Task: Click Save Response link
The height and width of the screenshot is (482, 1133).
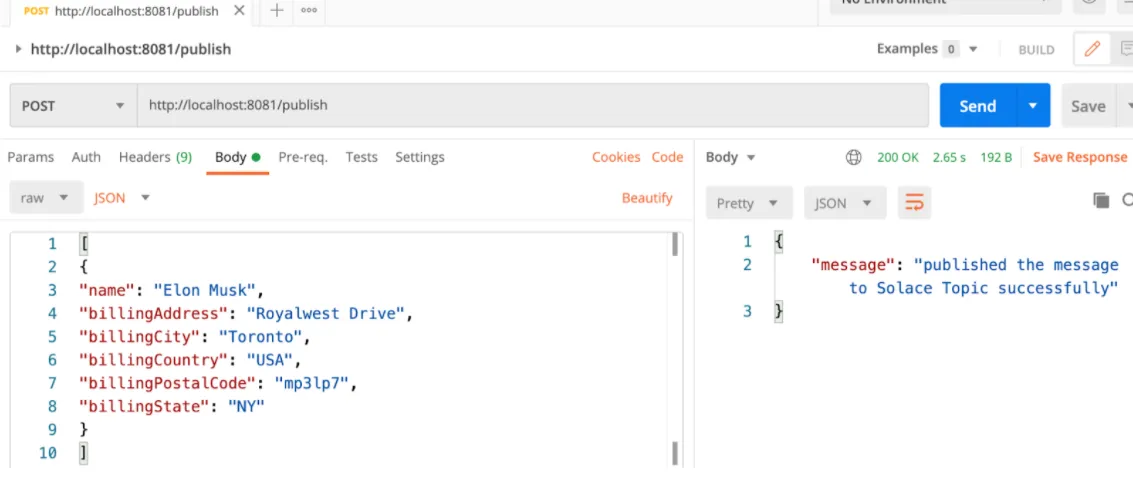Action: coord(1080,157)
